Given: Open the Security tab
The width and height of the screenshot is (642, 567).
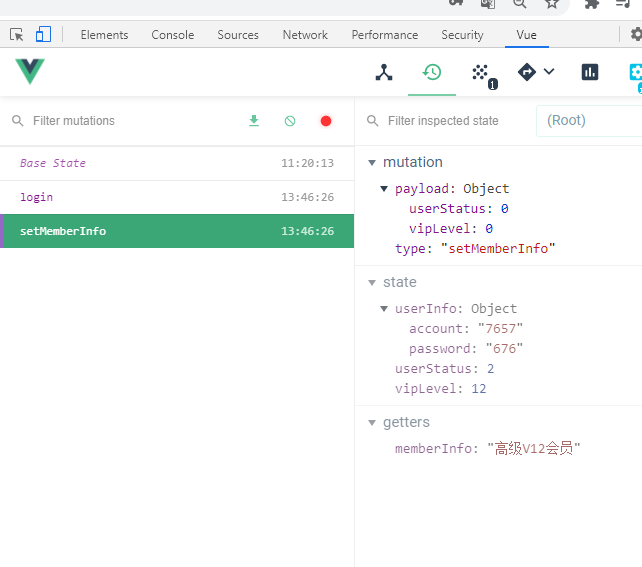Looking at the screenshot, I should 462,35.
